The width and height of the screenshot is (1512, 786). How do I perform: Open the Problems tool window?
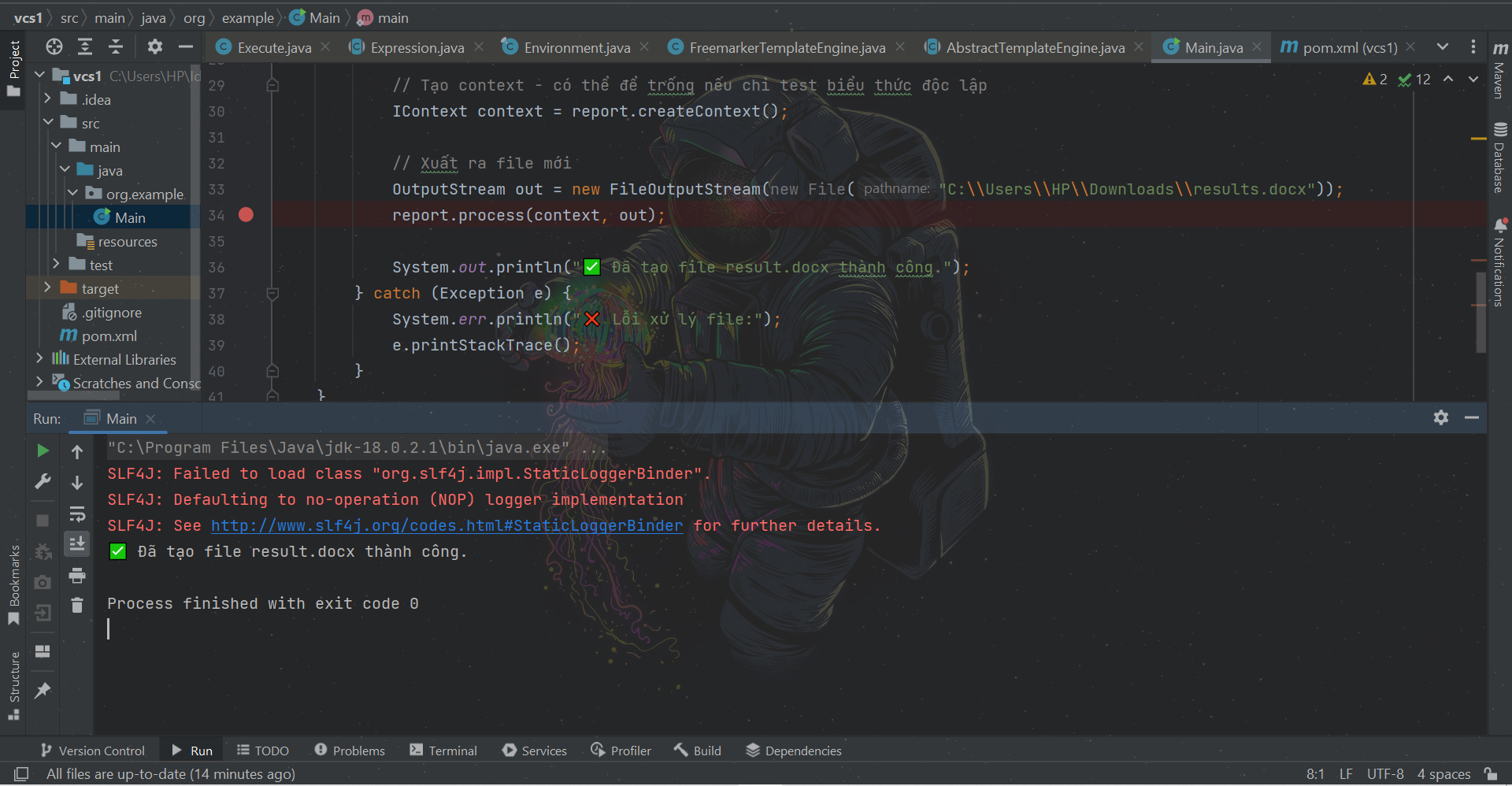tap(350, 751)
